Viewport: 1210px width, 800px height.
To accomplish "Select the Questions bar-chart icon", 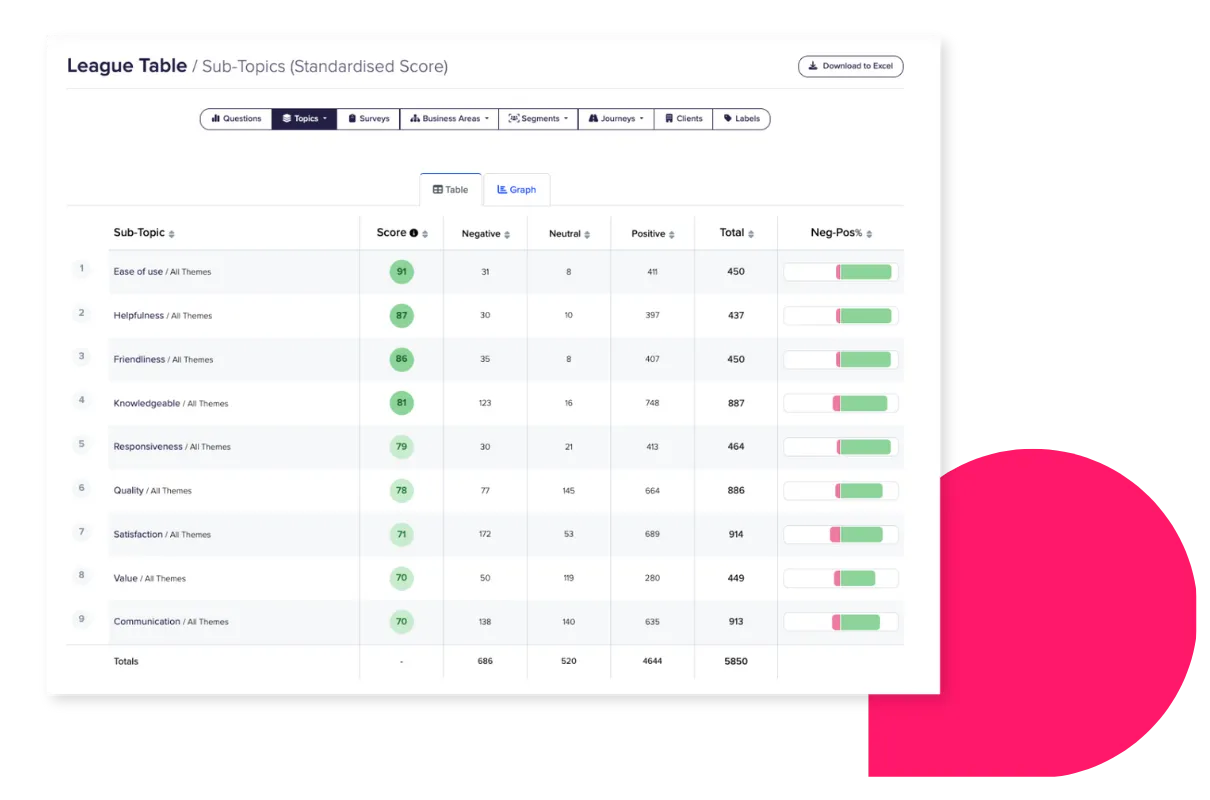I will pyautogui.click(x=216, y=119).
